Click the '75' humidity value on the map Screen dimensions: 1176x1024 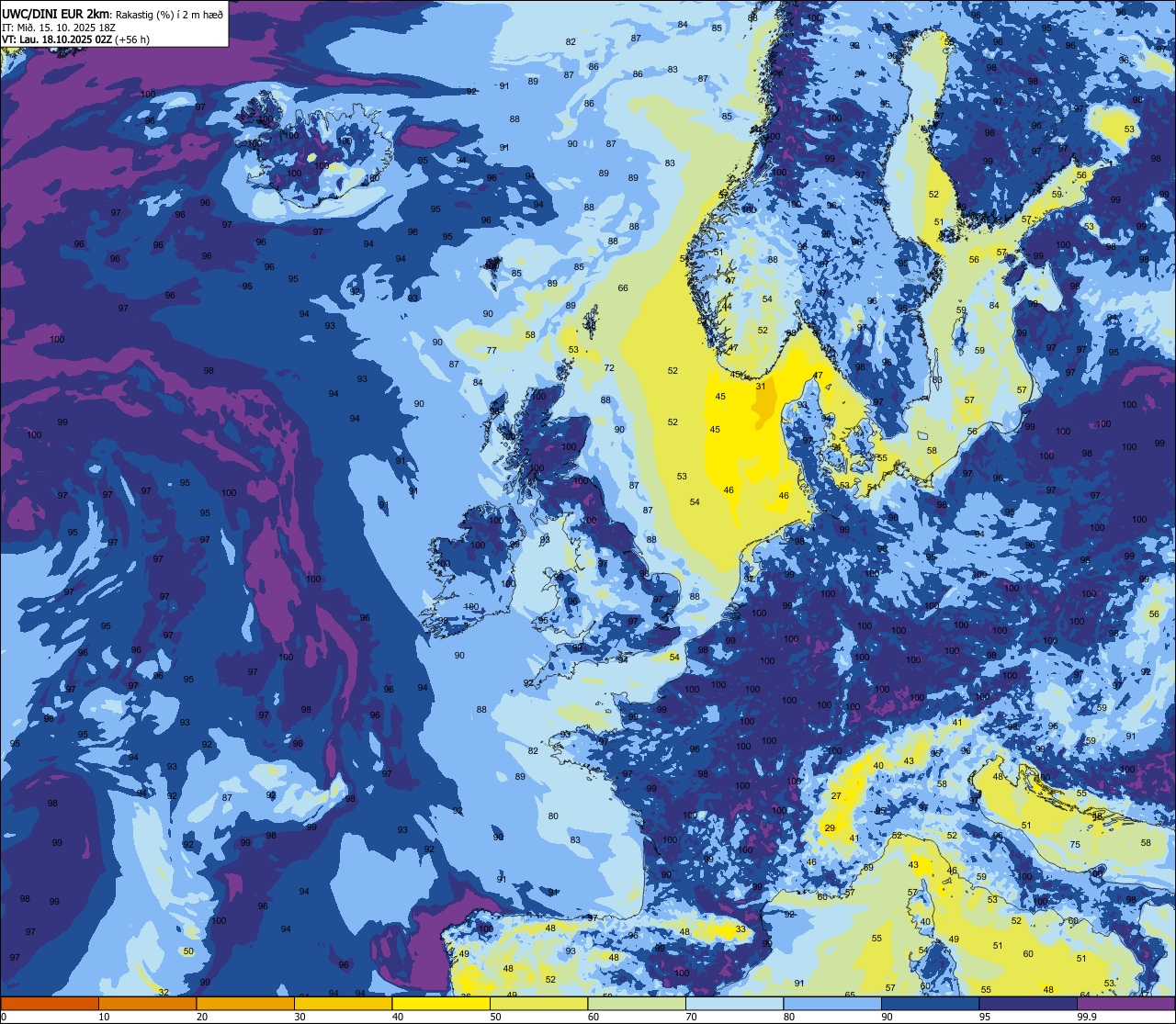coord(1075,845)
